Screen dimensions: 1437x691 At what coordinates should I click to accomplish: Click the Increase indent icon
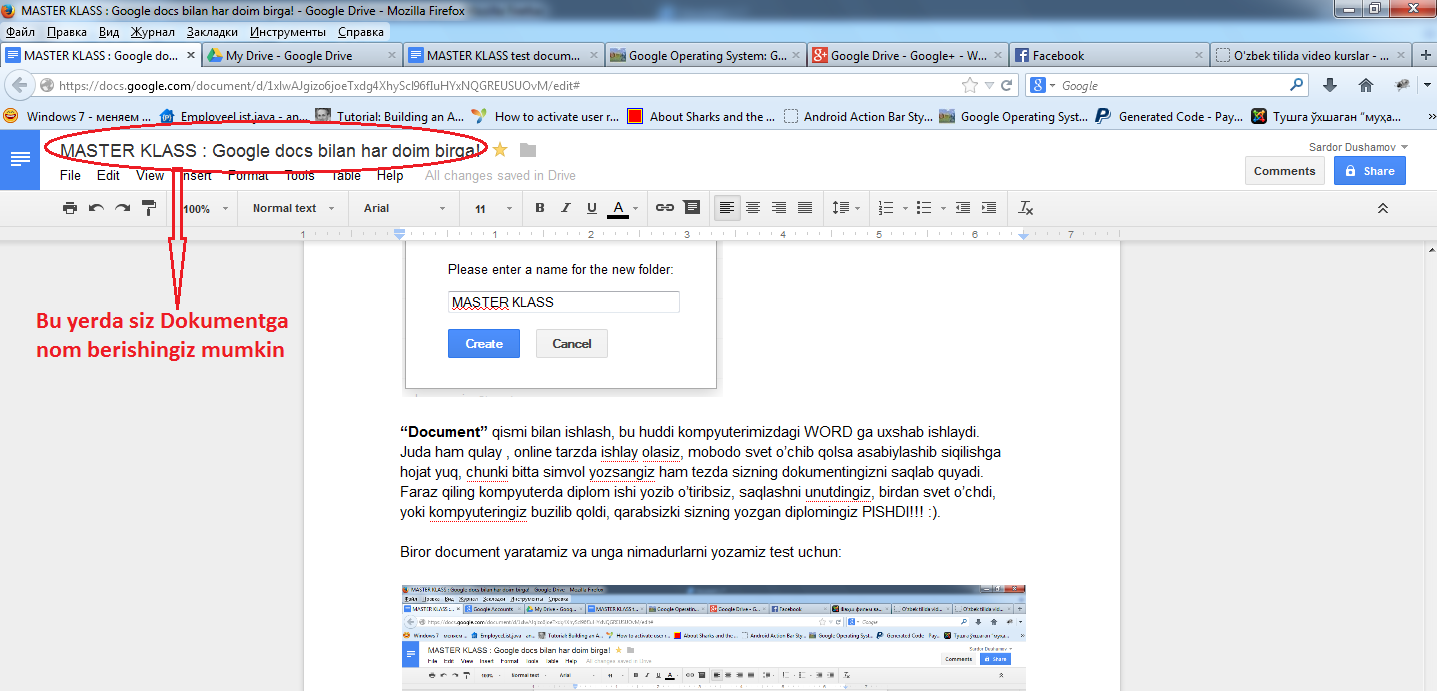[989, 208]
